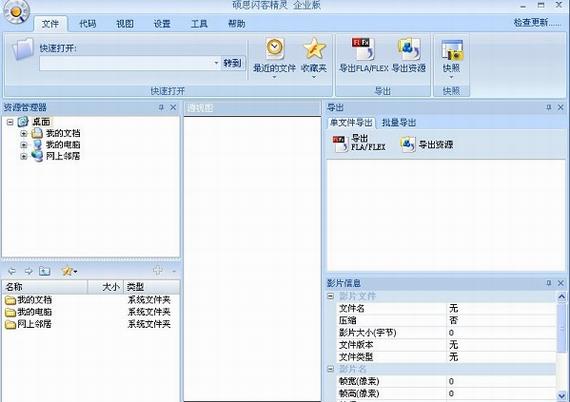
Task: Select 桌面 in the tree
Action: (x=41, y=122)
